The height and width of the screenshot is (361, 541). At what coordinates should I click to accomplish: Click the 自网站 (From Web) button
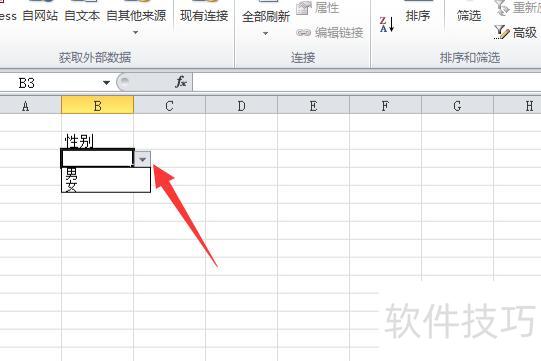pos(40,16)
